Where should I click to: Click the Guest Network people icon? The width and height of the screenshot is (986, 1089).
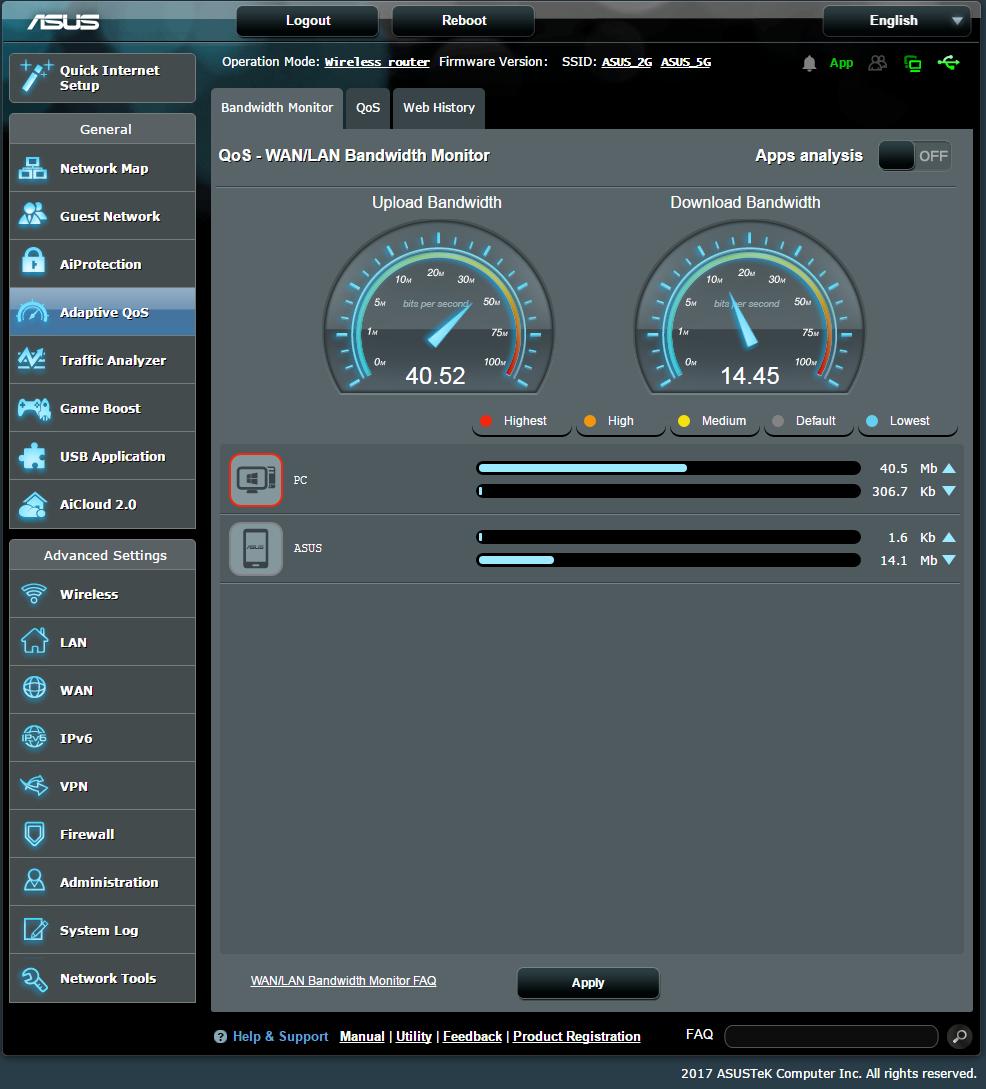click(33, 215)
